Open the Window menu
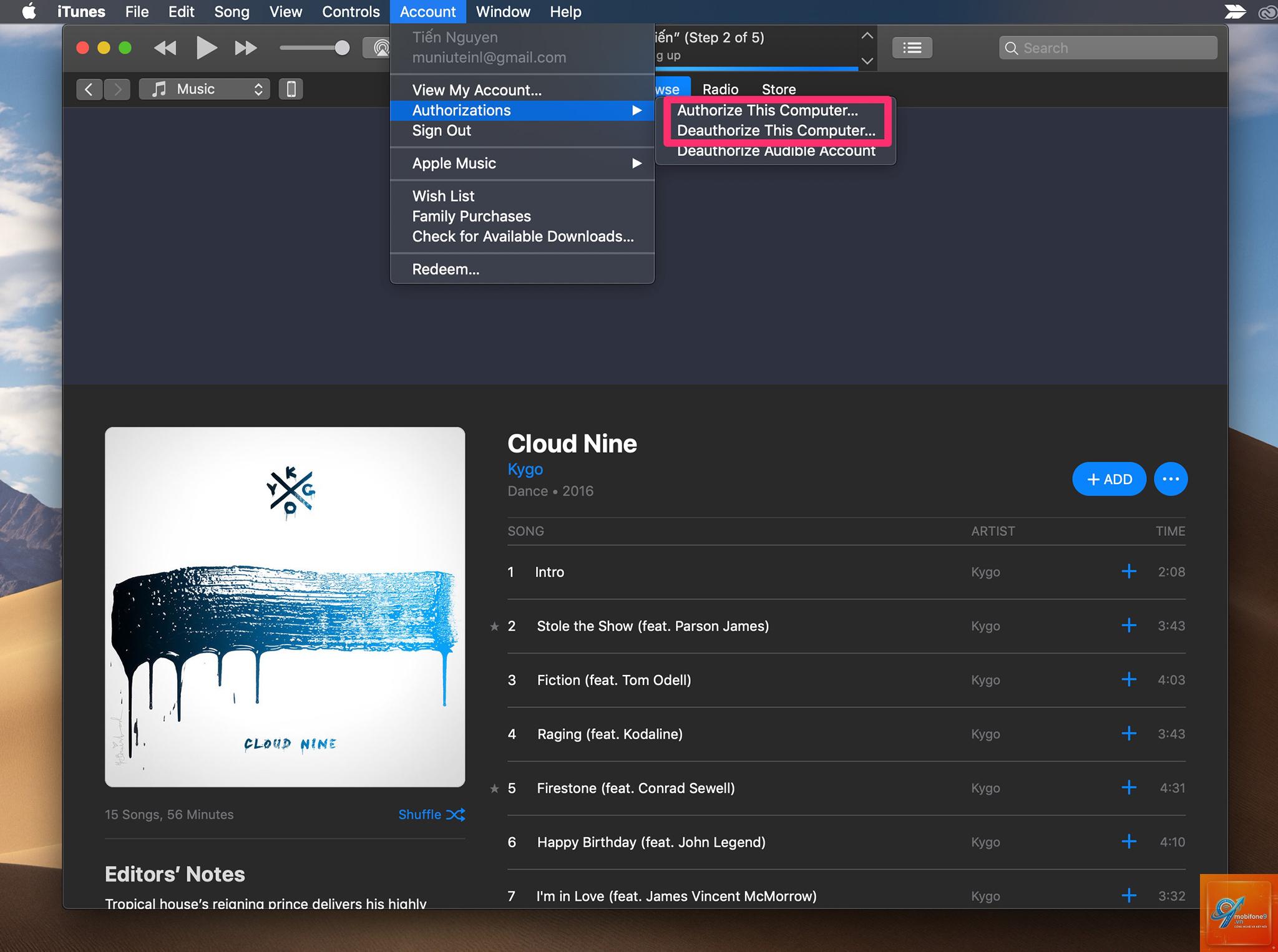This screenshot has height=952, width=1278. point(503,12)
